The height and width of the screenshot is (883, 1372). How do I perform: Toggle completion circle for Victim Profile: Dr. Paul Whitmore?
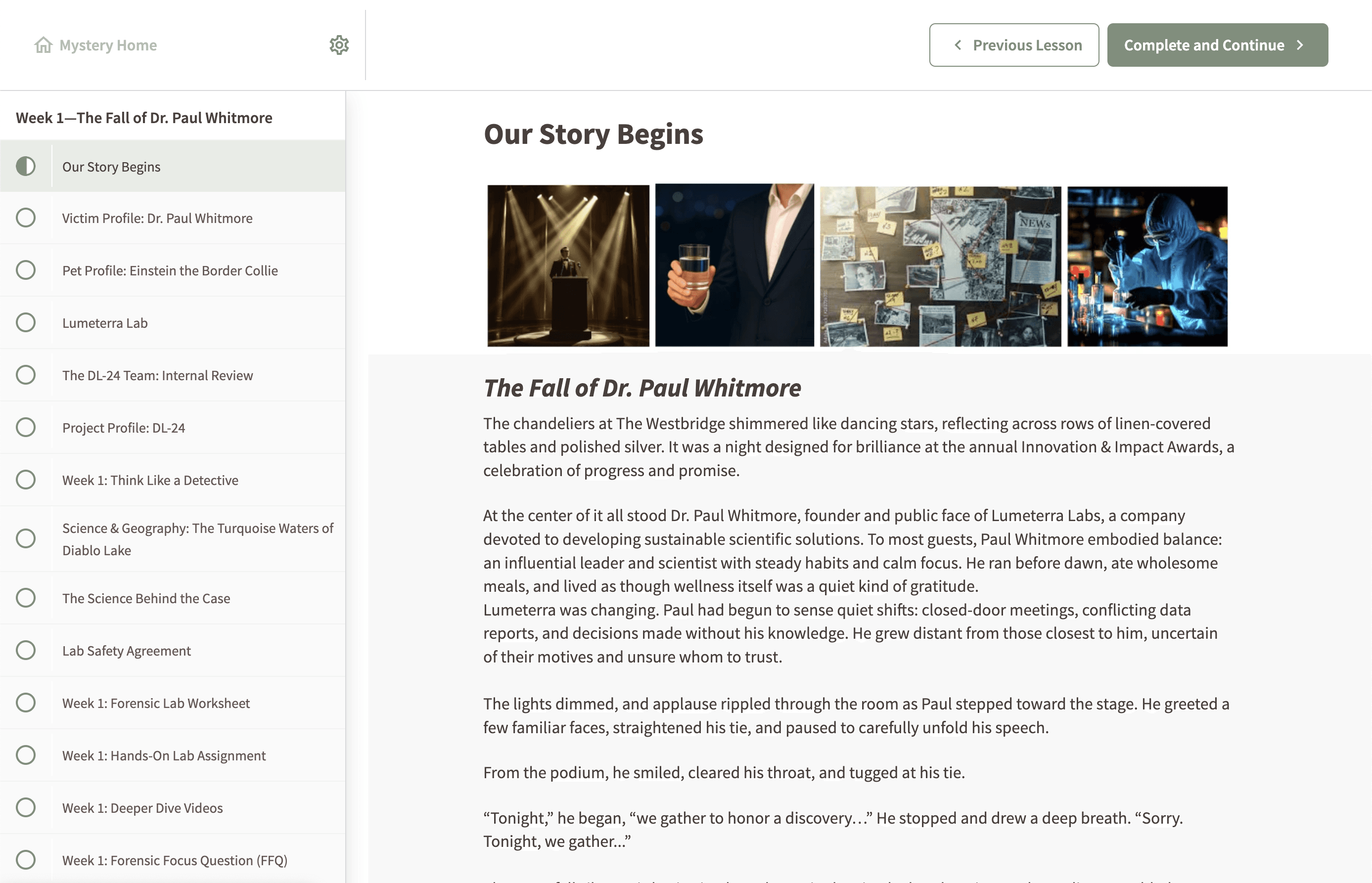tap(26, 218)
